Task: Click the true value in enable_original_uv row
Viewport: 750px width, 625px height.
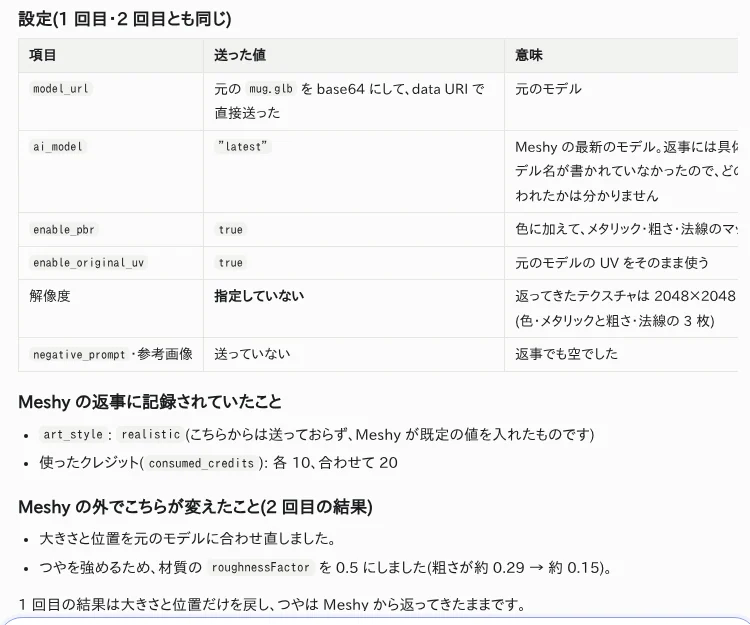Action: pos(231,263)
